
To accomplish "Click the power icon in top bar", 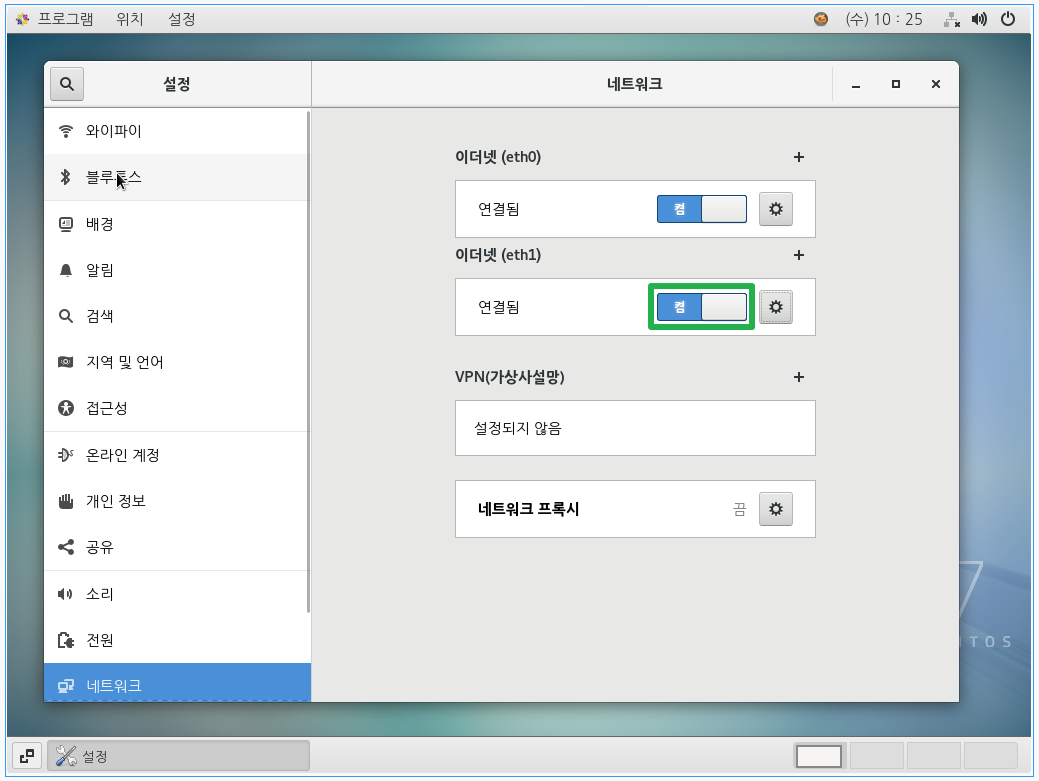I will tap(1007, 19).
